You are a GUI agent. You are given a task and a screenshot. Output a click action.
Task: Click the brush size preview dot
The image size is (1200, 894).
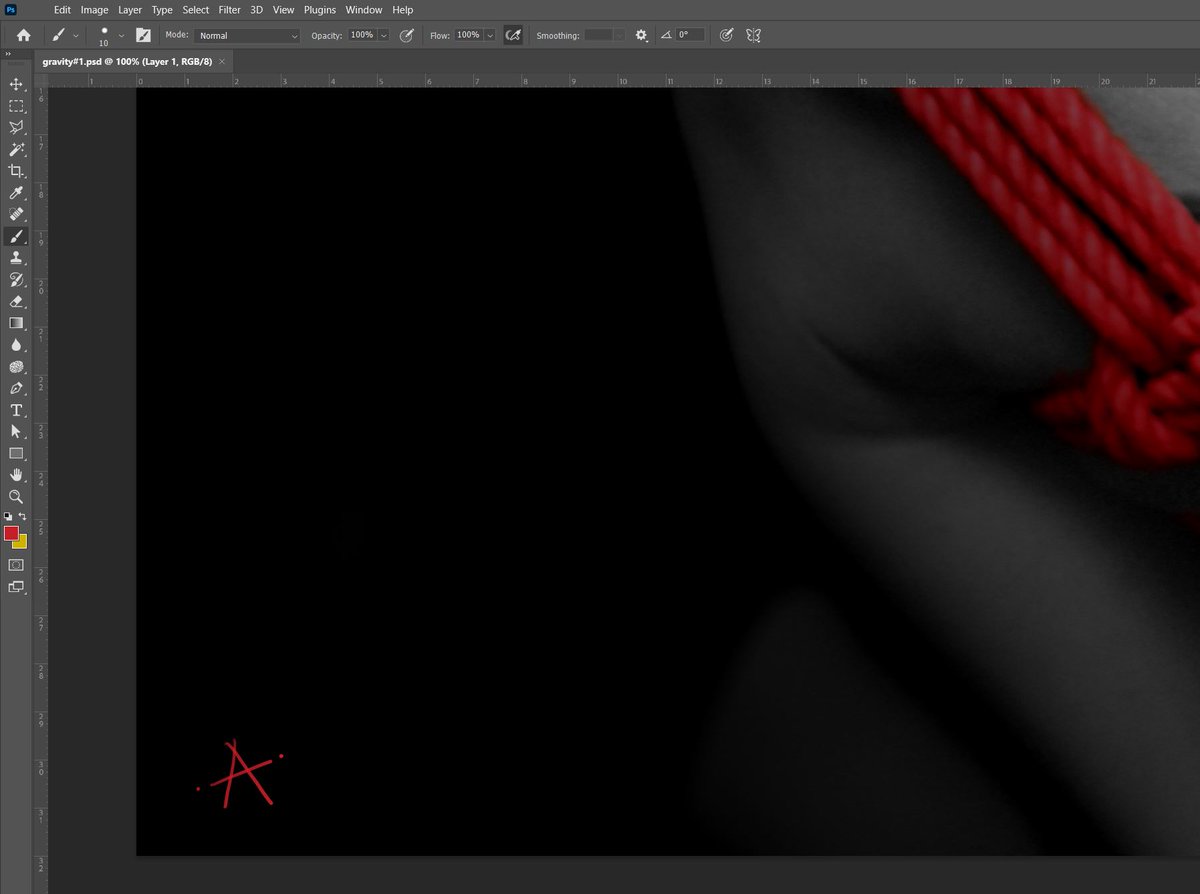[104, 31]
